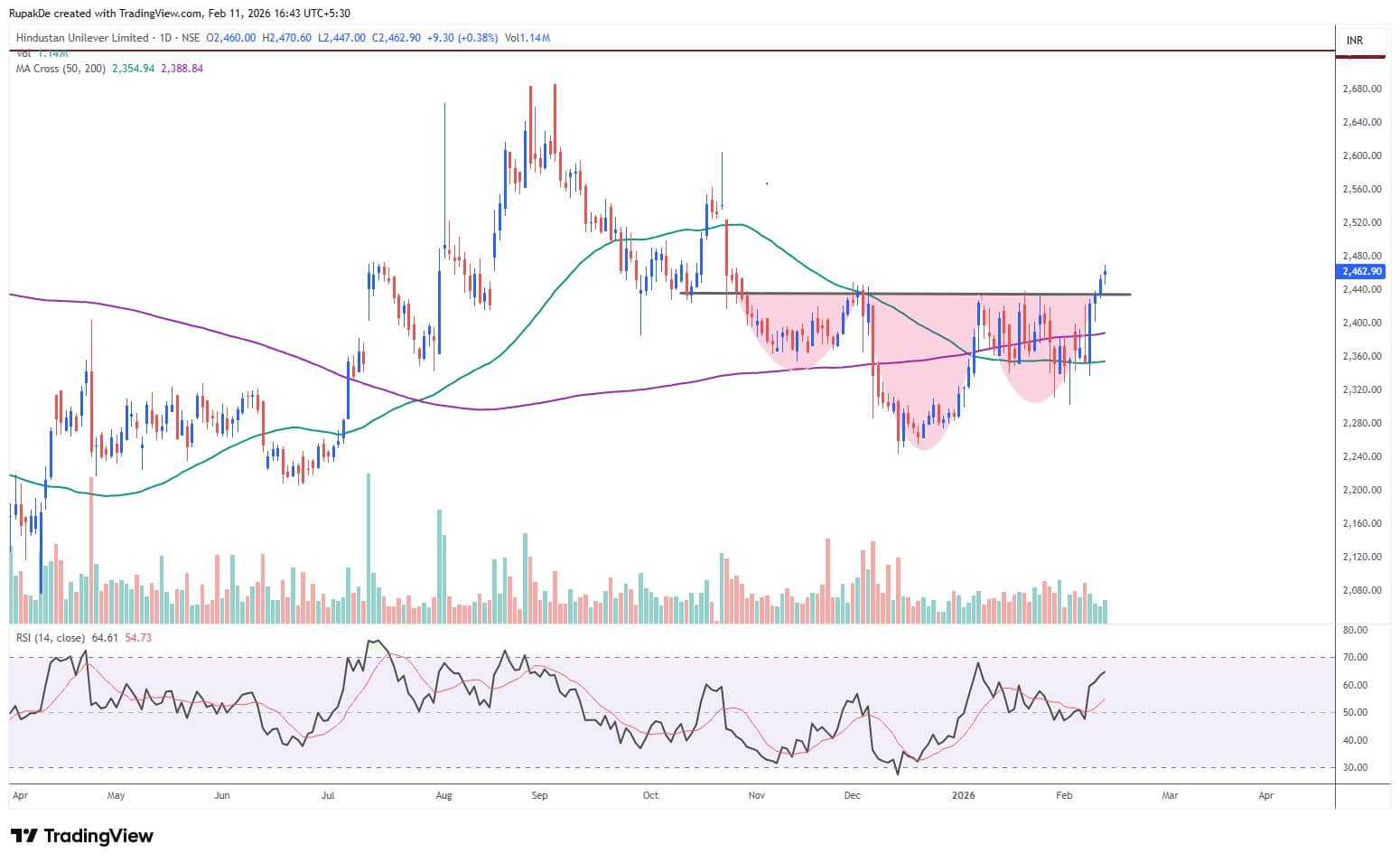Screen dimensions: 1400x863
Task: Click the 2,120.00 price axis label
Action: tap(1362, 557)
